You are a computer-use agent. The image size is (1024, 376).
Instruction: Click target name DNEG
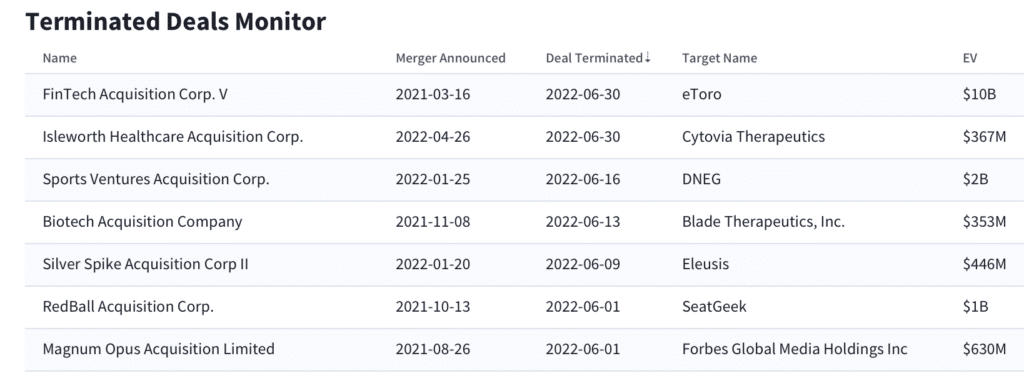point(701,179)
